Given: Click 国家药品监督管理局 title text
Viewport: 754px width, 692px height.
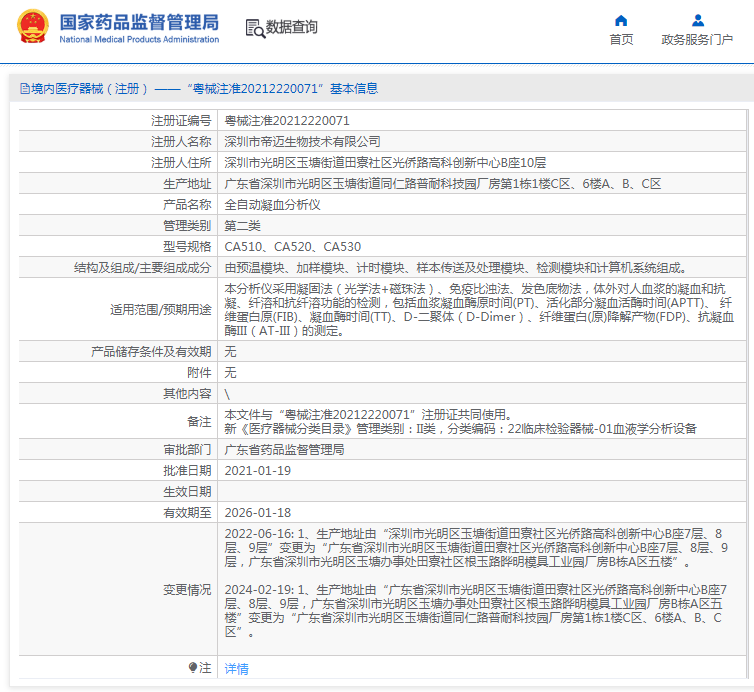Looking at the screenshot, I should (x=139, y=22).
